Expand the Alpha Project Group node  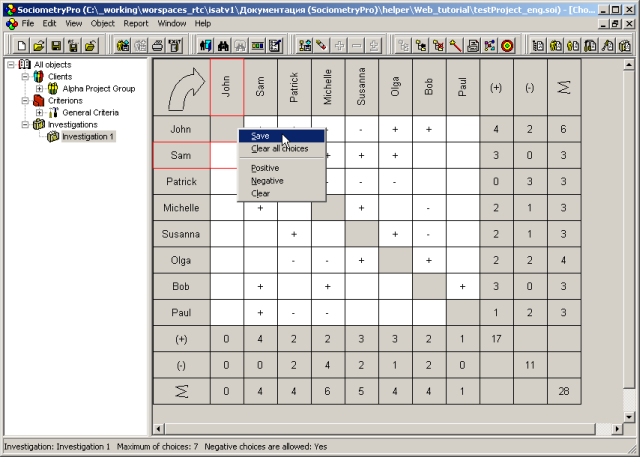point(39,88)
